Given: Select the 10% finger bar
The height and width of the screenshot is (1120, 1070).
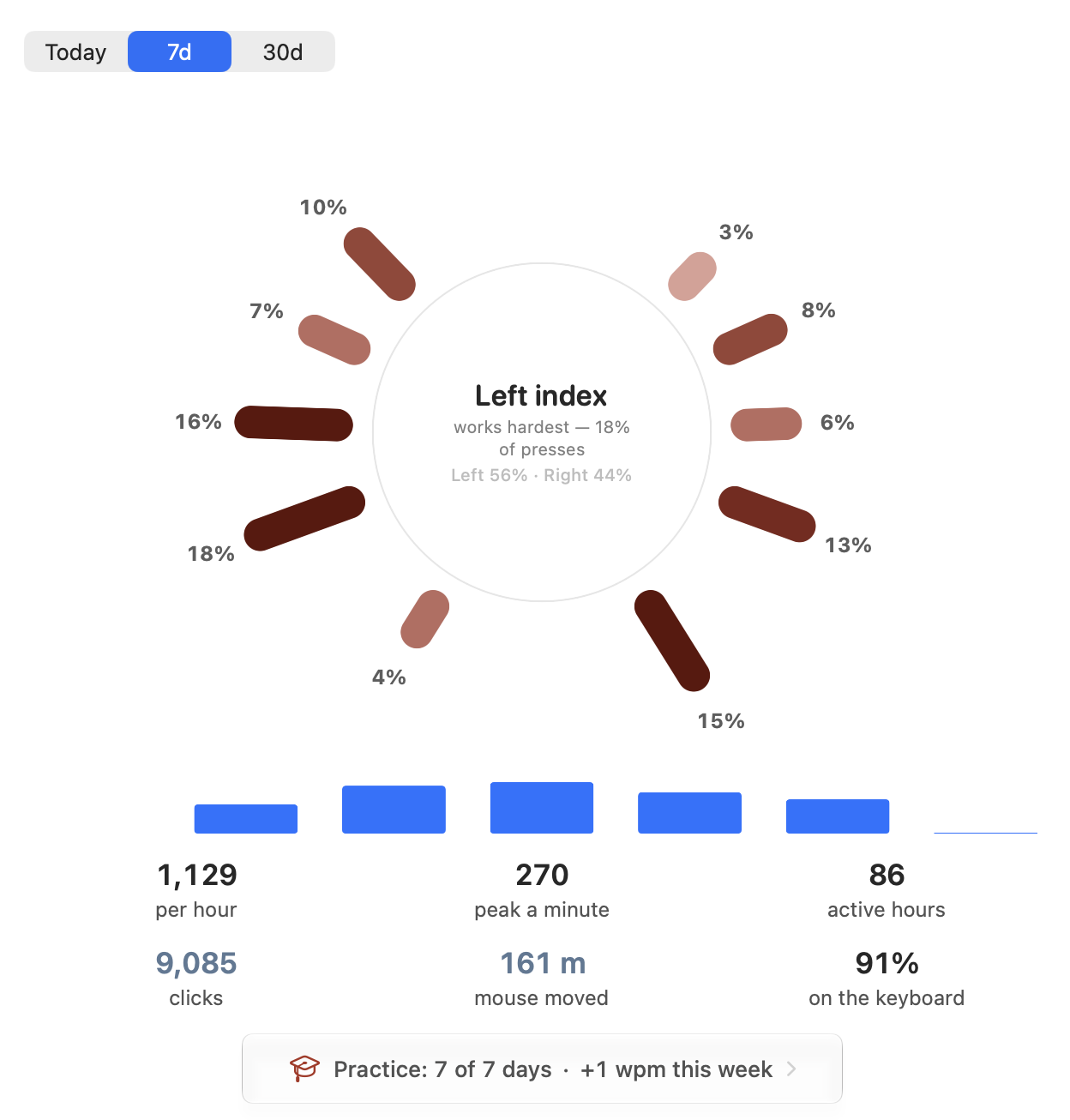Looking at the screenshot, I should click(x=380, y=264).
